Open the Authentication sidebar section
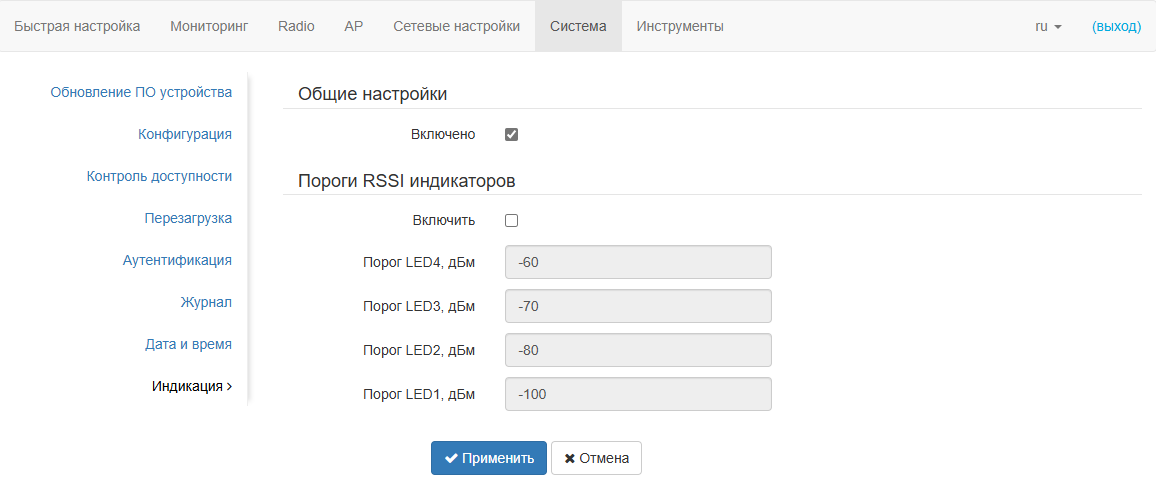The width and height of the screenshot is (1156, 484). pyautogui.click(x=177, y=260)
